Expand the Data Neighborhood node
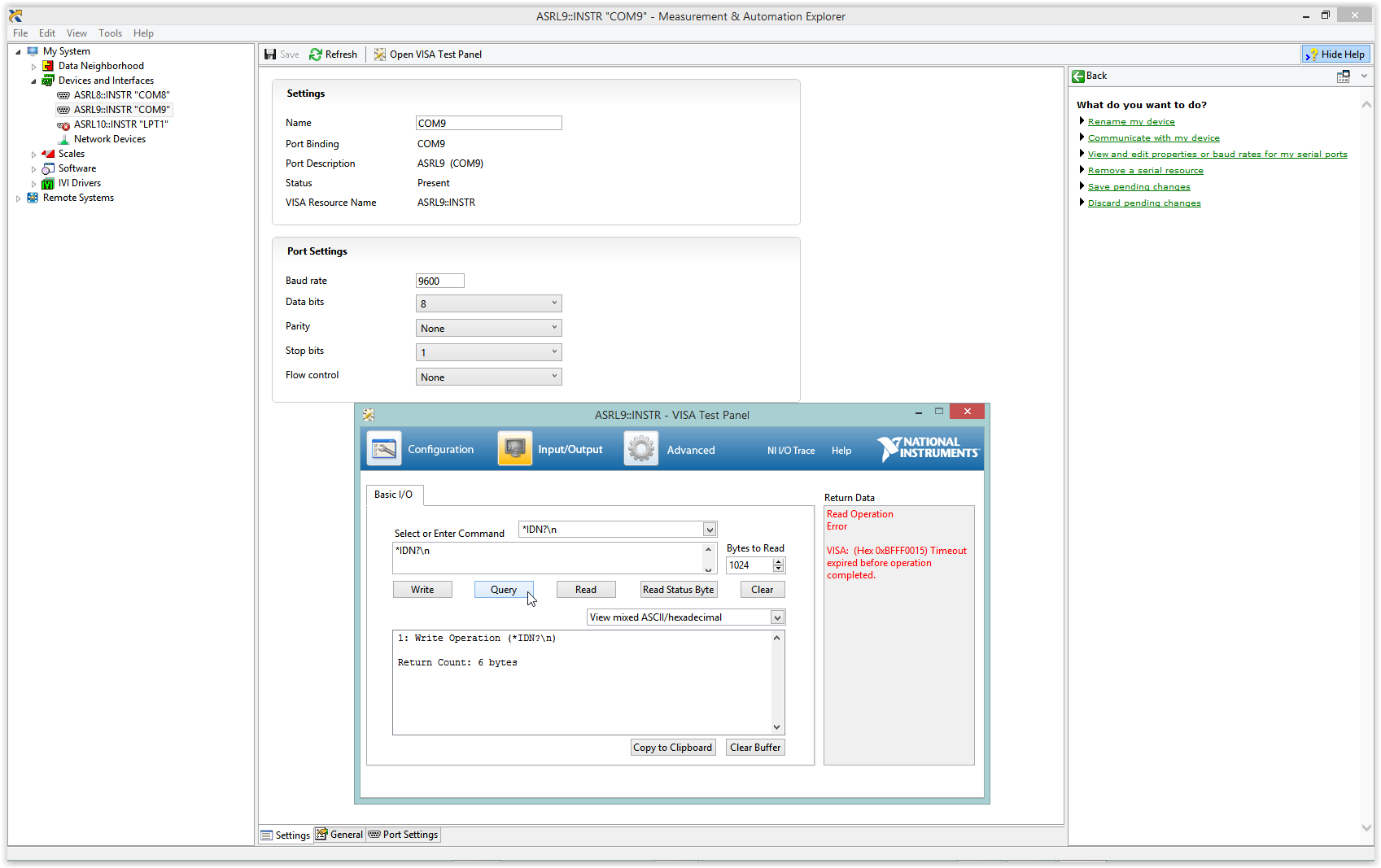 pos(33,66)
